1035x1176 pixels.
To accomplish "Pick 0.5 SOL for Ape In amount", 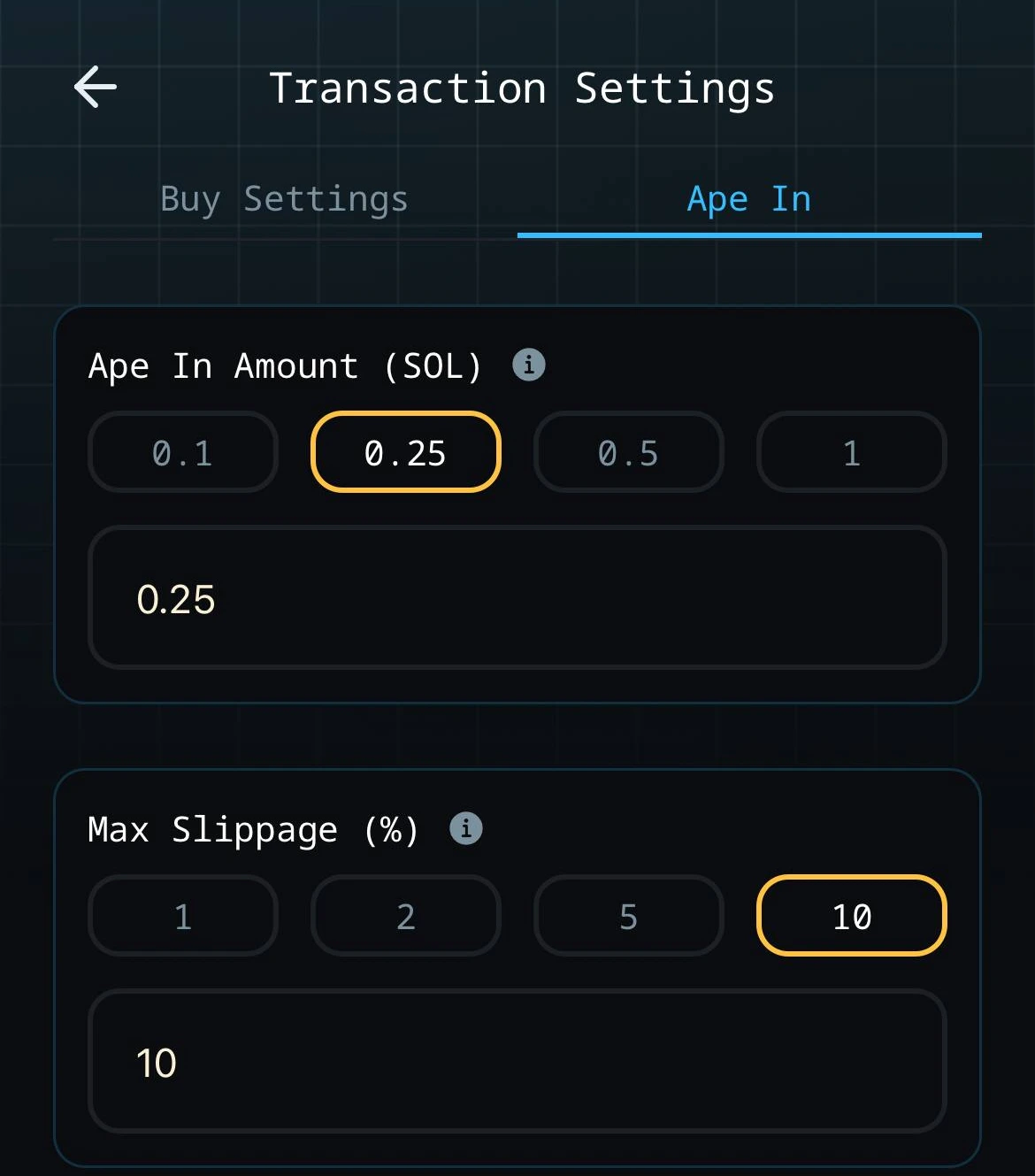I will [x=628, y=452].
